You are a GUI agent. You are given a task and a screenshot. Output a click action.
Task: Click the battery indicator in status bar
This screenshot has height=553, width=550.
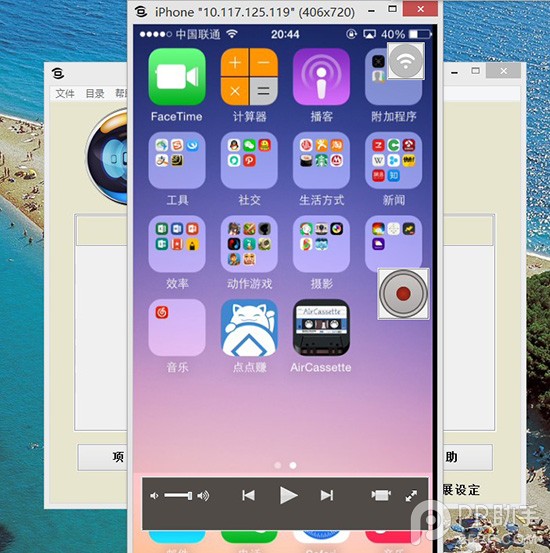[420, 34]
